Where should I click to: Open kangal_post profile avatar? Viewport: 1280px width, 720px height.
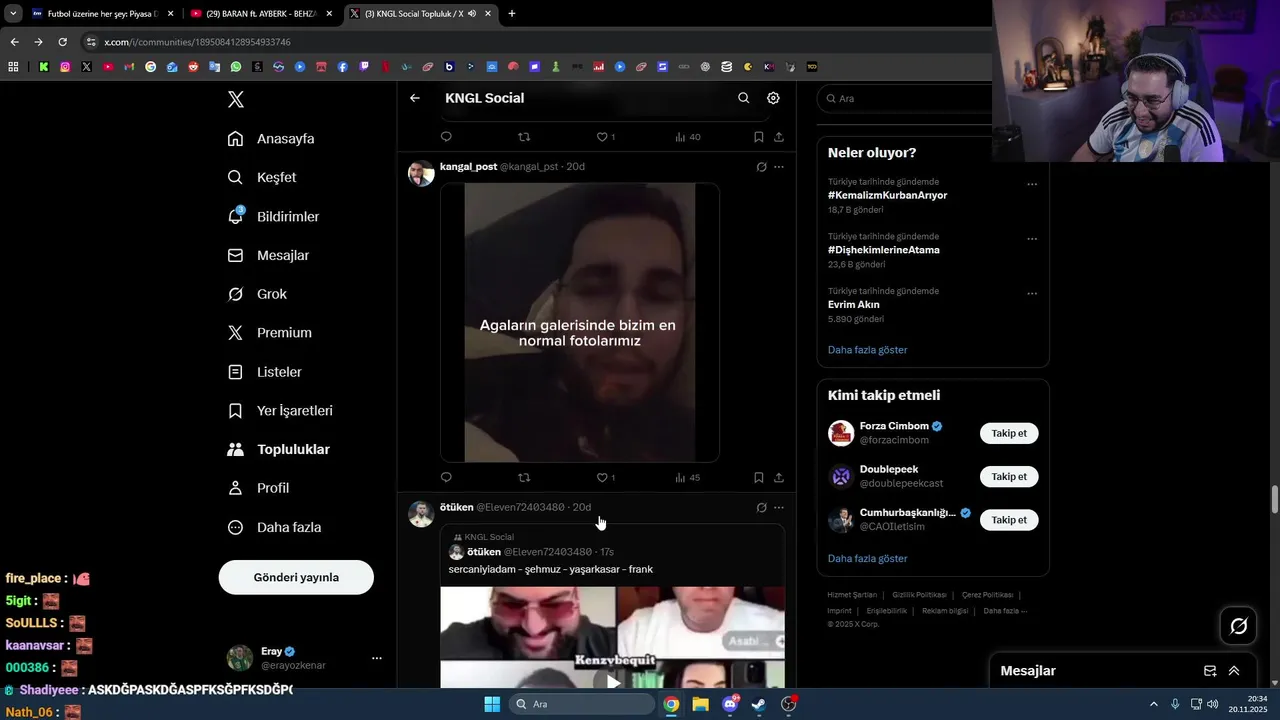pyautogui.click(x=421, y=173)
